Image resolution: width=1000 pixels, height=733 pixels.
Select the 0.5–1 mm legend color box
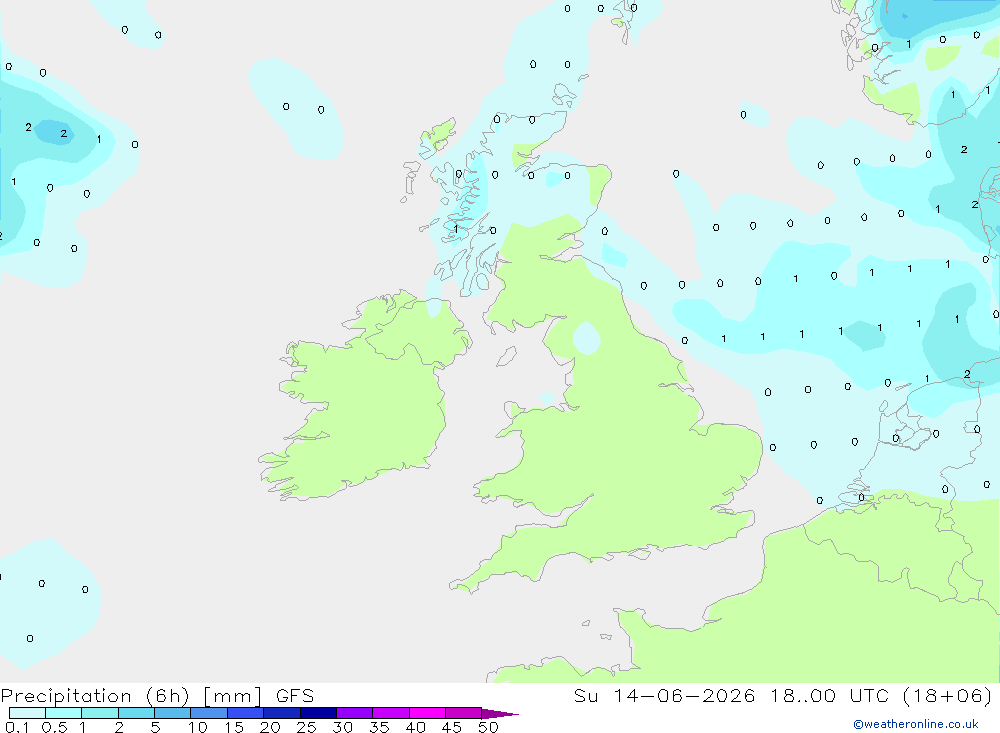click(x=63, y=713)
